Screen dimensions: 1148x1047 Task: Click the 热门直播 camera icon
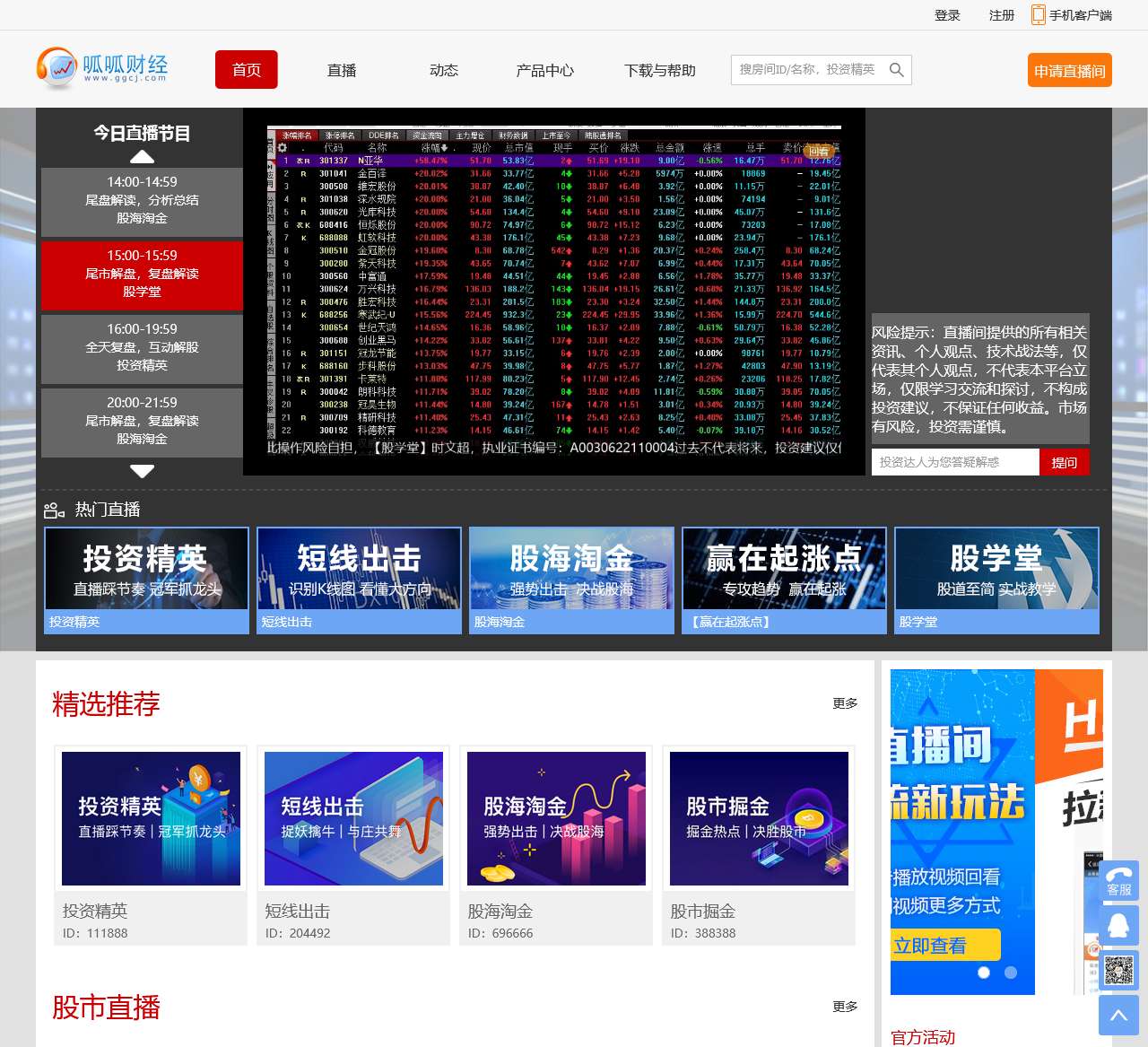pos(54,510)
